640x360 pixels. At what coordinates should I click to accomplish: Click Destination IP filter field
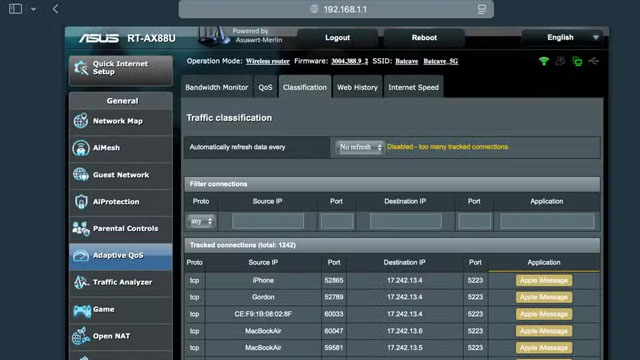pyautogui.click(x=405, y=221)
